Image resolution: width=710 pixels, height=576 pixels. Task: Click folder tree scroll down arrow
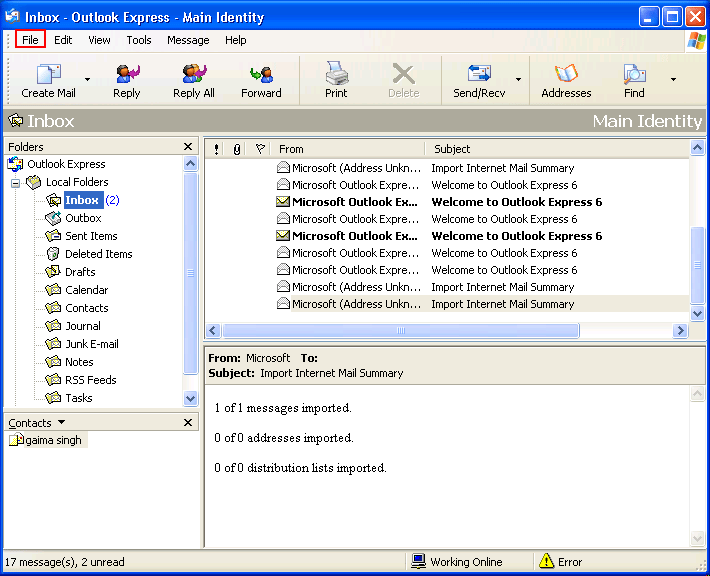coord(191,398)
